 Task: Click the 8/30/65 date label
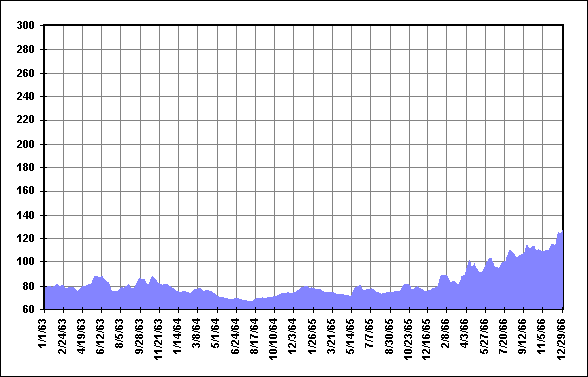click(x=389, y=336)
